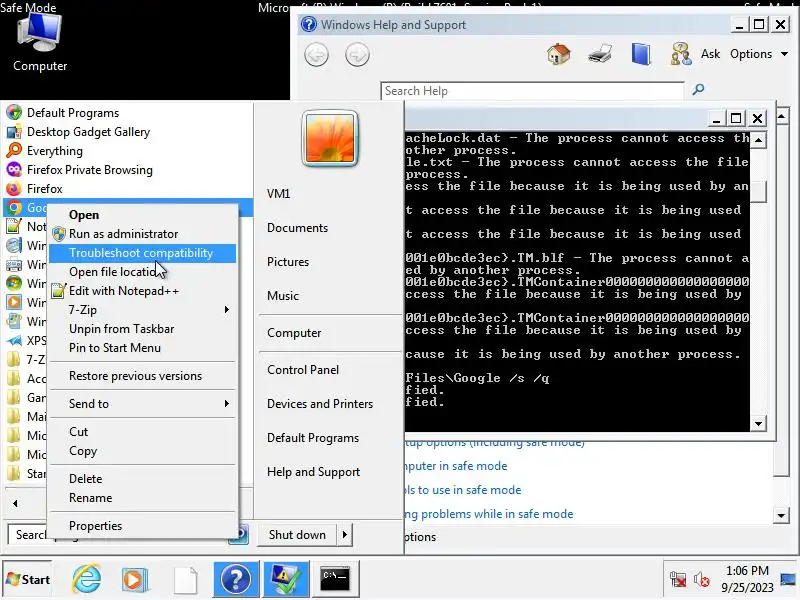
Task: Select Unpin from Taskbar
Action: click(143, 329)
